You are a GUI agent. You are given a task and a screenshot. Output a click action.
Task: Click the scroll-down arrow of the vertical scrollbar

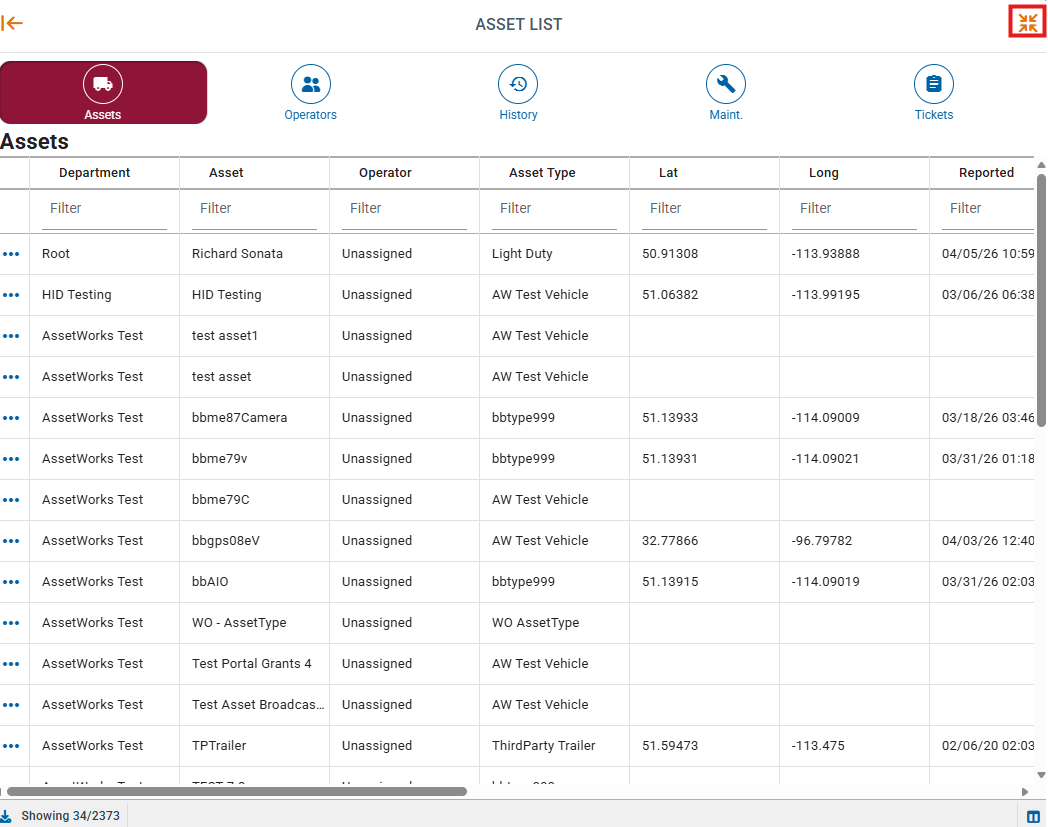[1041, 776]
